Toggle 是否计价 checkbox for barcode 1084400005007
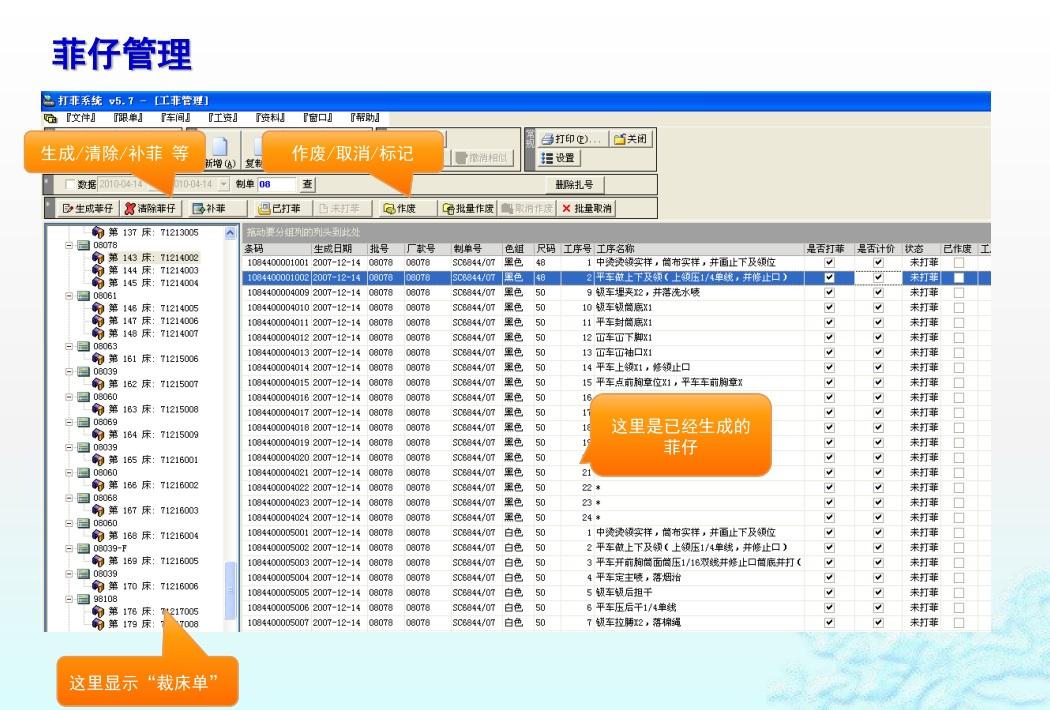The width and height of the screenshot is (1050, 710). 878,622
